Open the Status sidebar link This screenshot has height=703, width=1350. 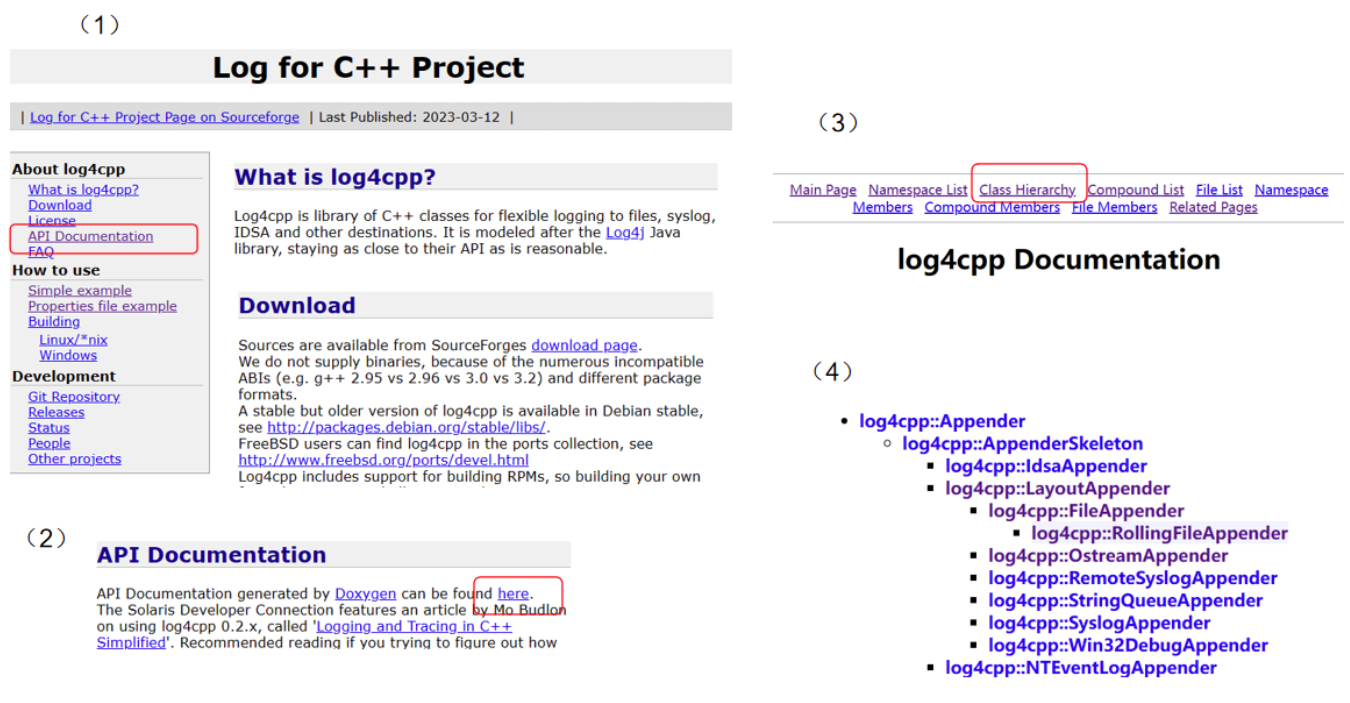click(x=49, y=428)
